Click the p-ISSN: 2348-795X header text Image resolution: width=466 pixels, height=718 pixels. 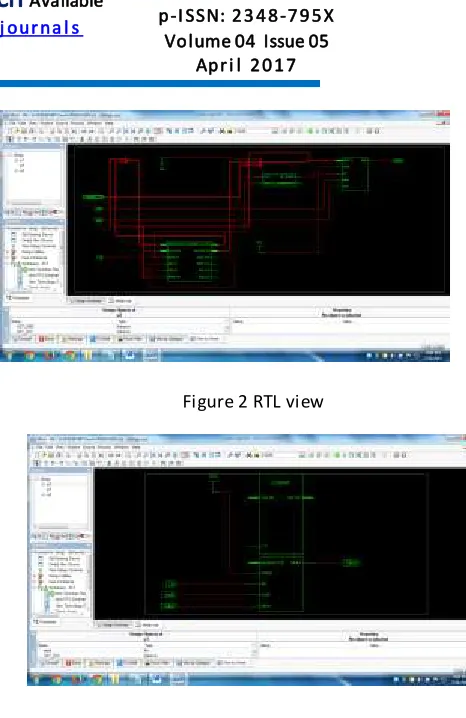pos(246,16)
